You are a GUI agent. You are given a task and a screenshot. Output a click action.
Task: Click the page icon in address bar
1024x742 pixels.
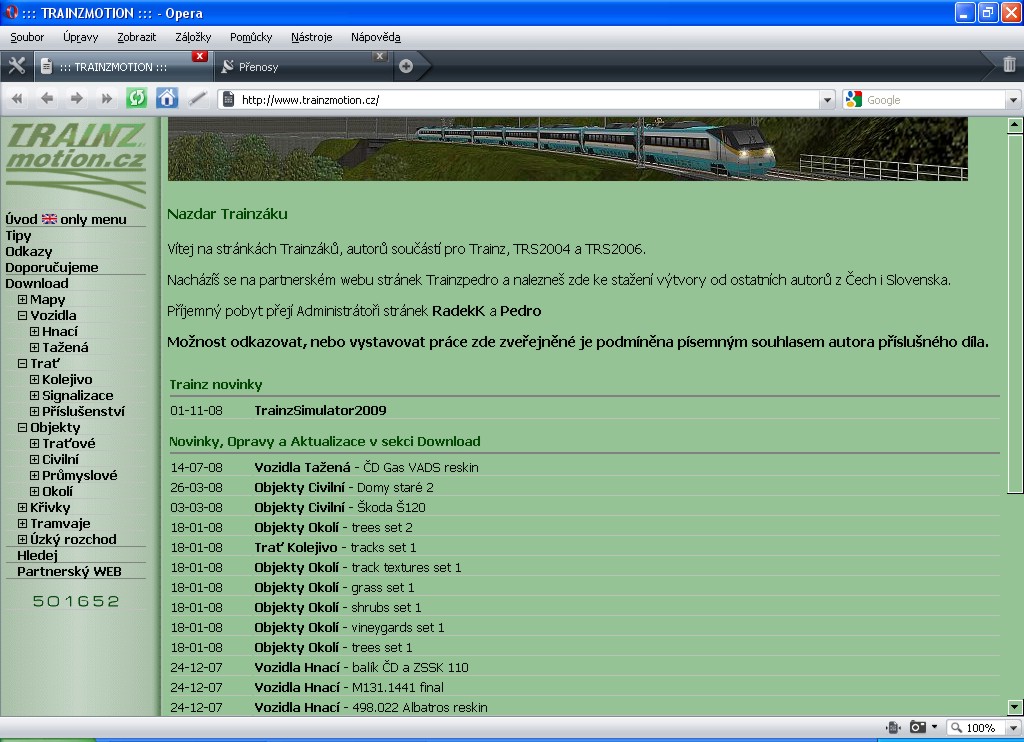pos(228,99)
